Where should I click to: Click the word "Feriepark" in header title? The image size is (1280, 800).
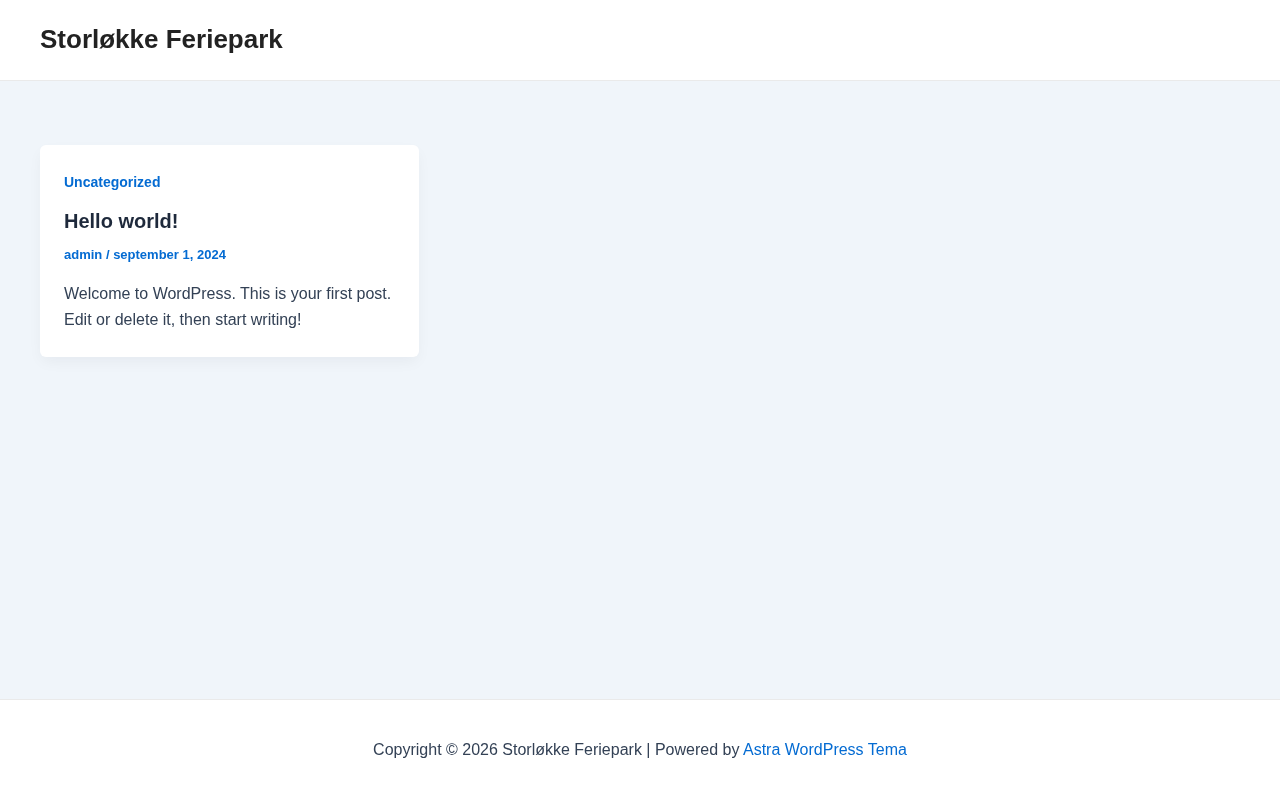(x=224, y=40)
